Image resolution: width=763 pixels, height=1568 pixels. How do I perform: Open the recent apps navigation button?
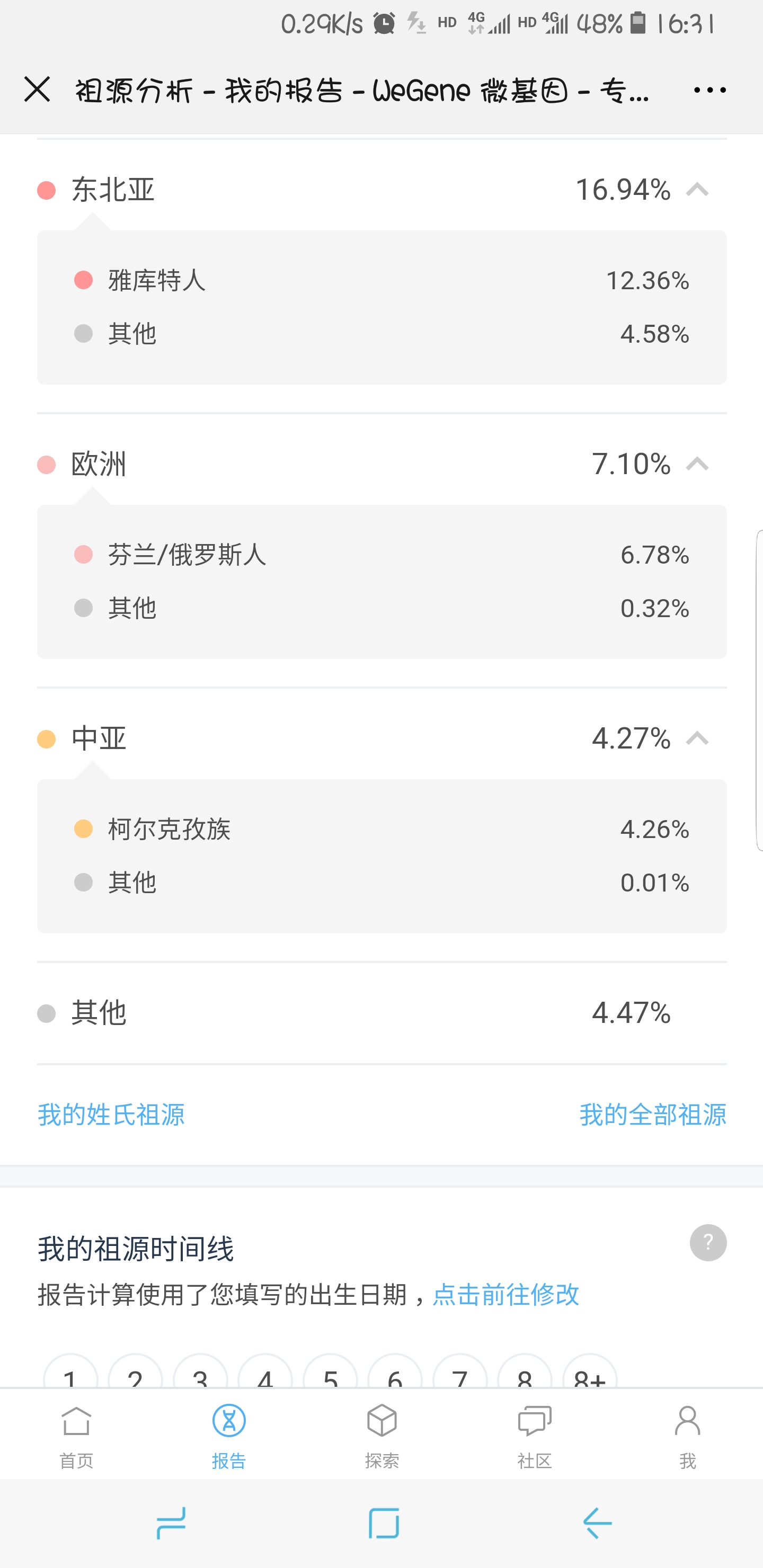pyautogui.click(x=171, y=1523)
